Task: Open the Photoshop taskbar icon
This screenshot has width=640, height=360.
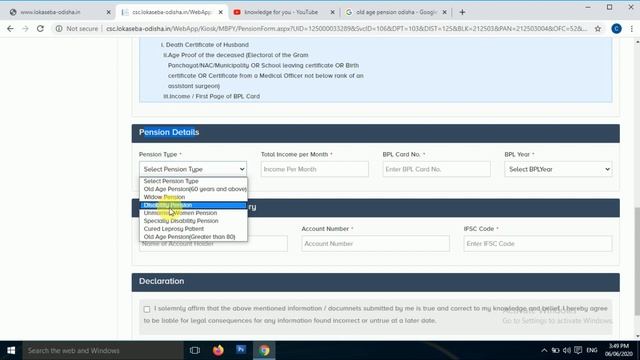Action: [x=241, y=350]
